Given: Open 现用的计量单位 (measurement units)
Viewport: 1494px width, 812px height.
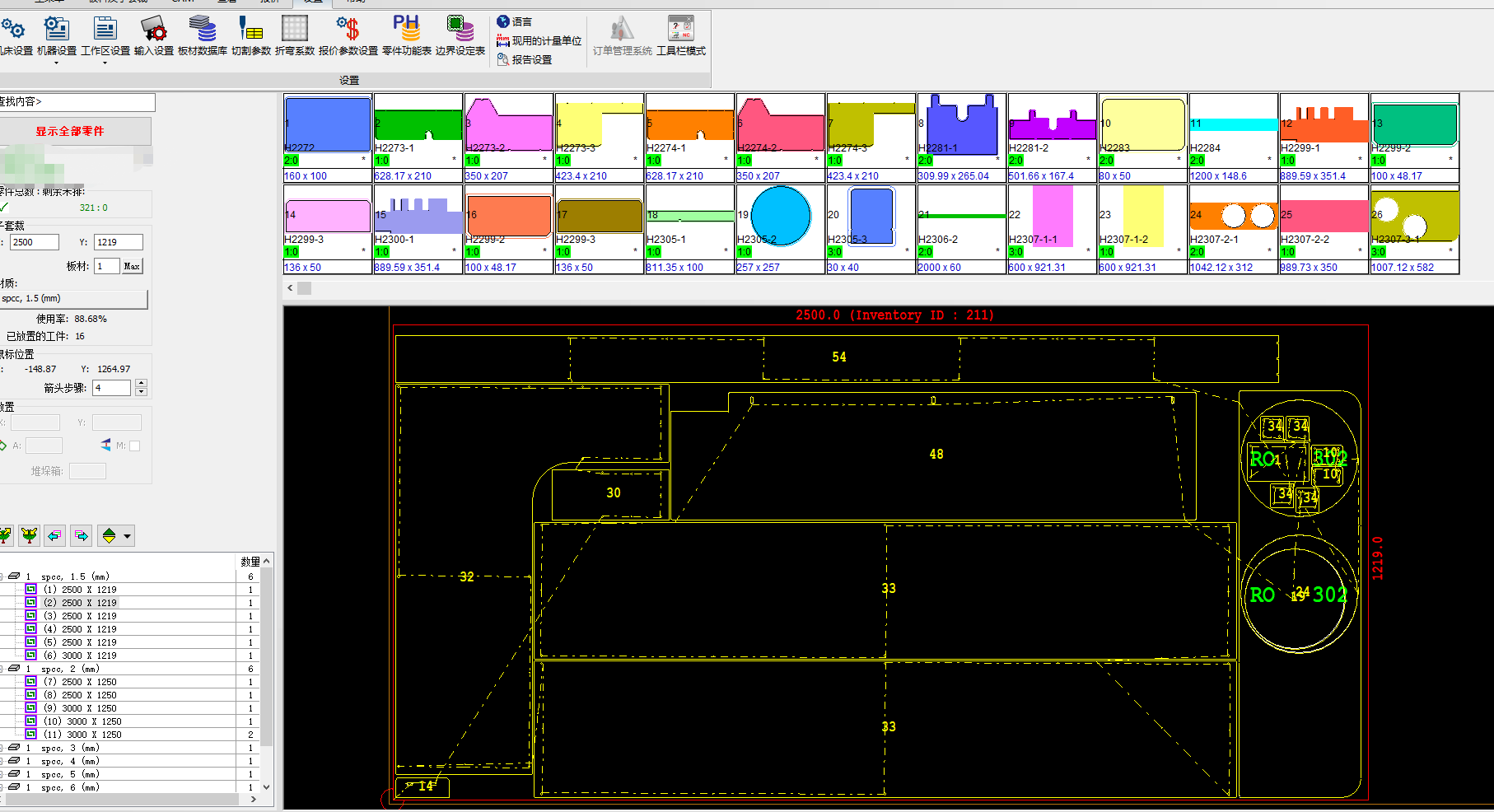Looking at the screenshot, I should pos(539,40).
